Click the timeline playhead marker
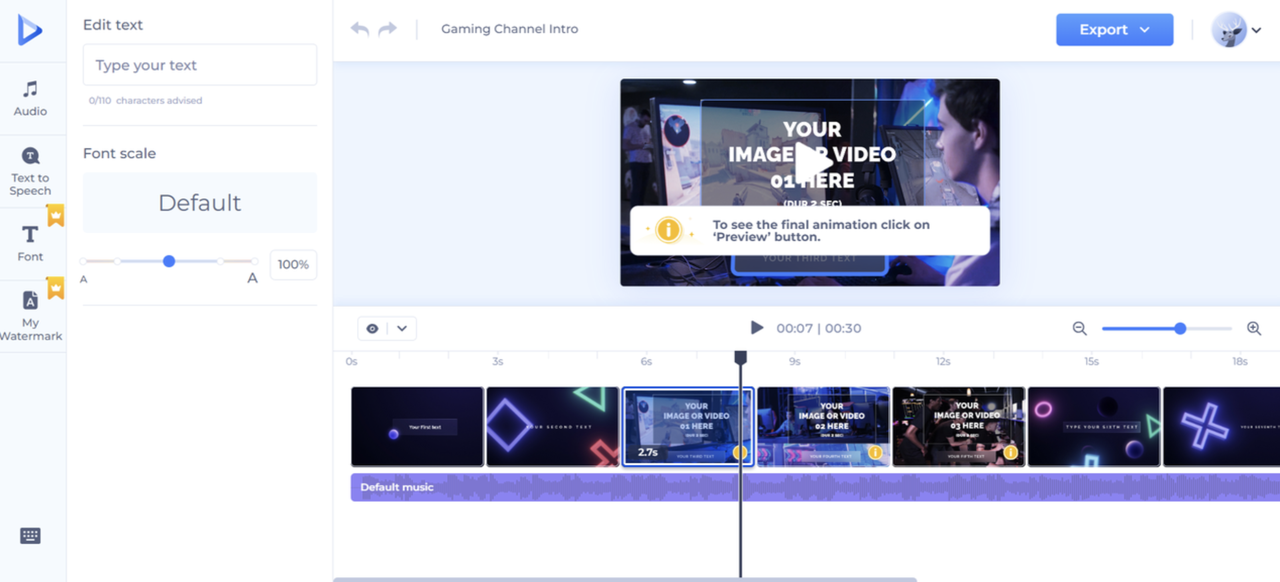 (x=741, y=357)
